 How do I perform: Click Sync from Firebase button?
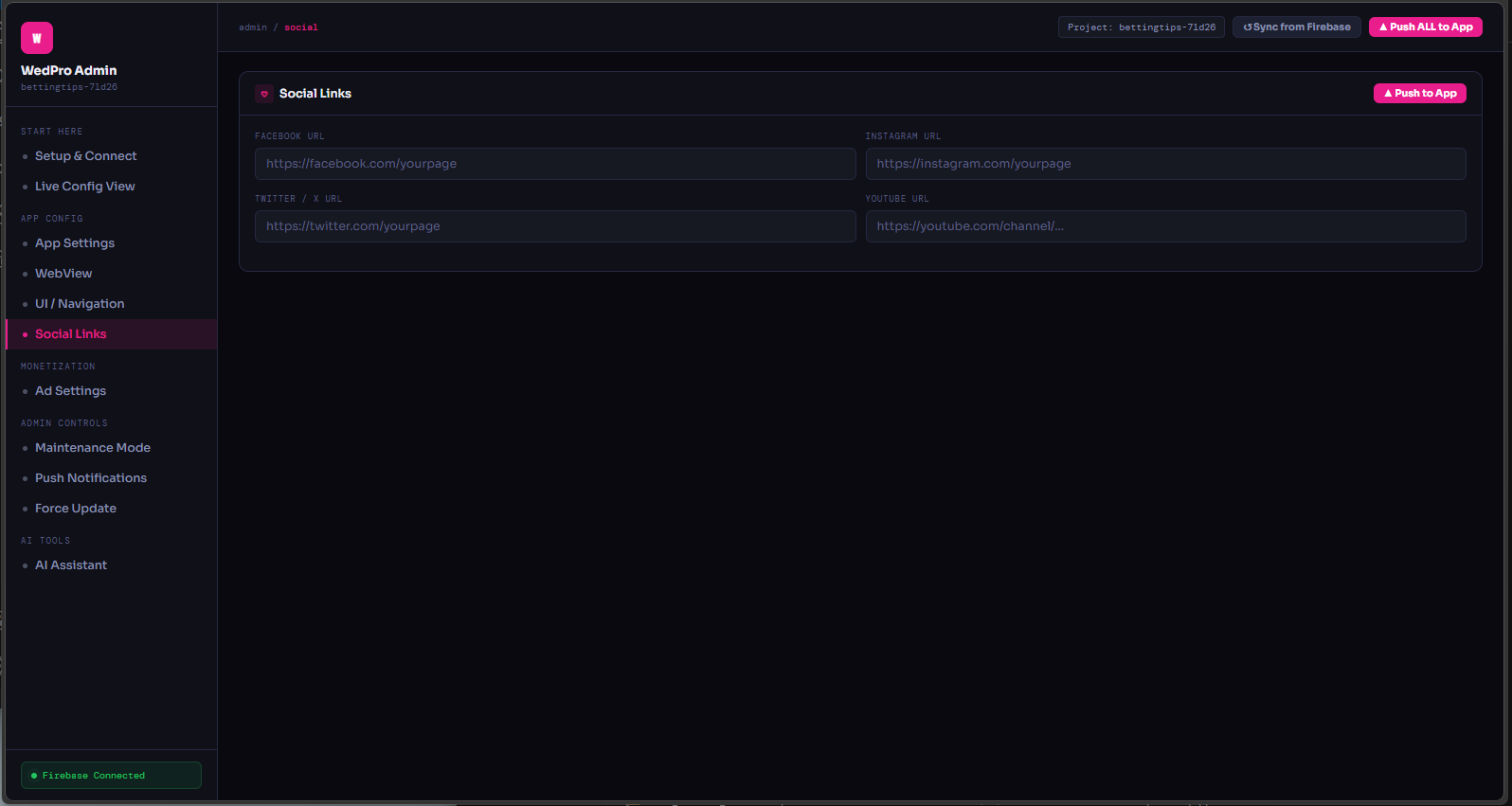(1297, 27)
